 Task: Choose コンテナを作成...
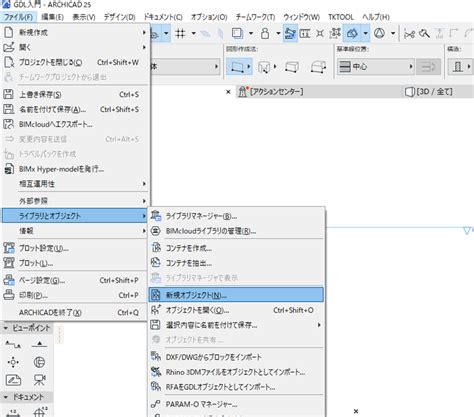tap(236, 248)
